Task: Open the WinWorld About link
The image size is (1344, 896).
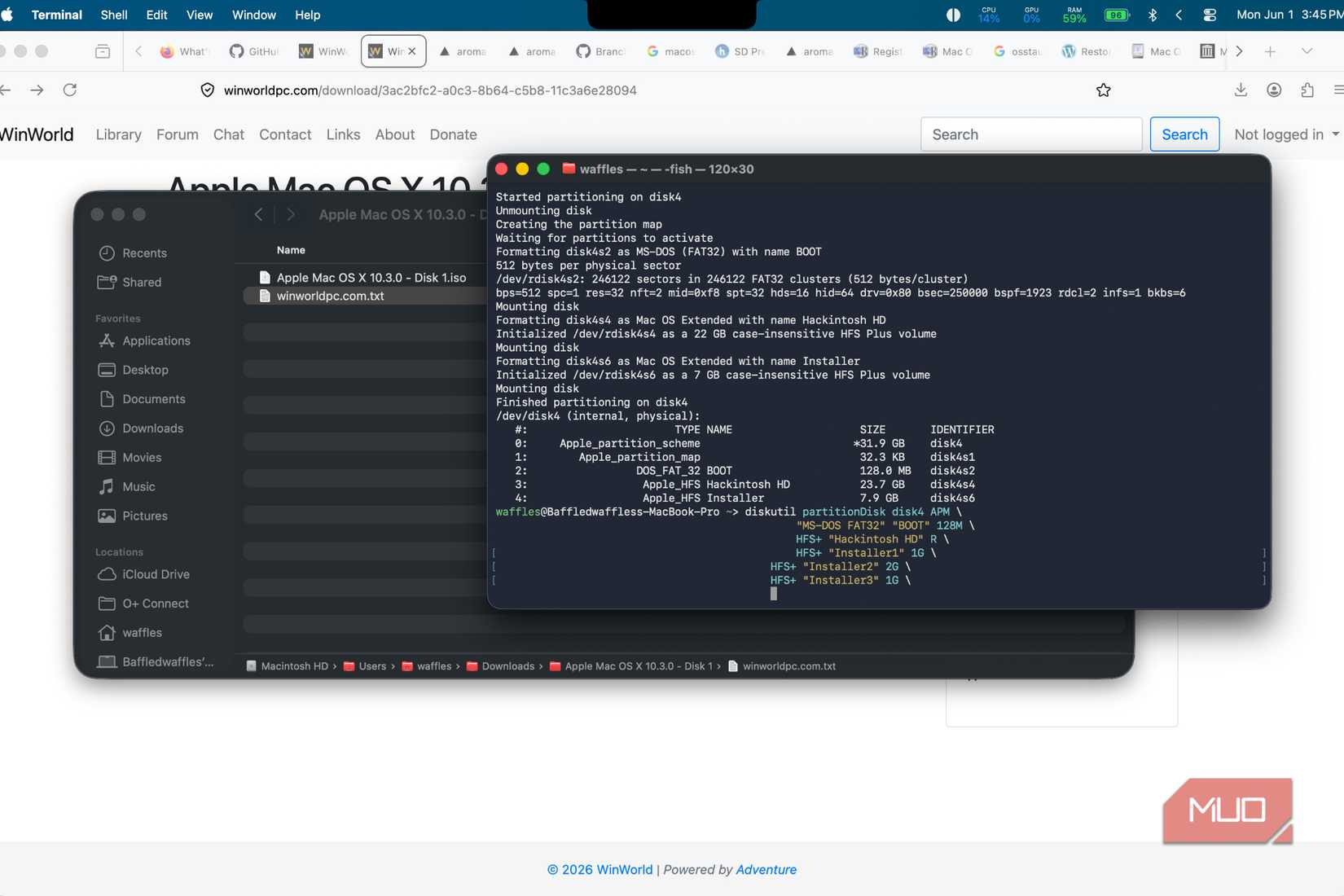Action: pos(395,134)
